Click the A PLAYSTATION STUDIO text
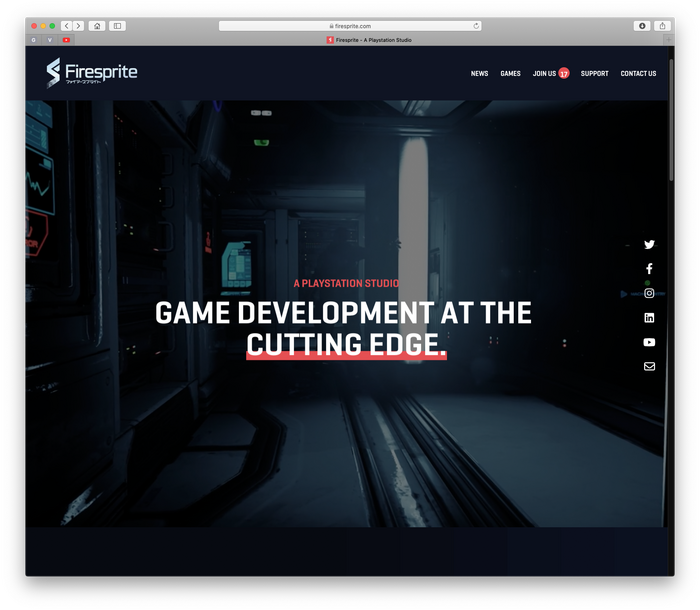Viewport: 700px width, 610px height. [346, 283]
